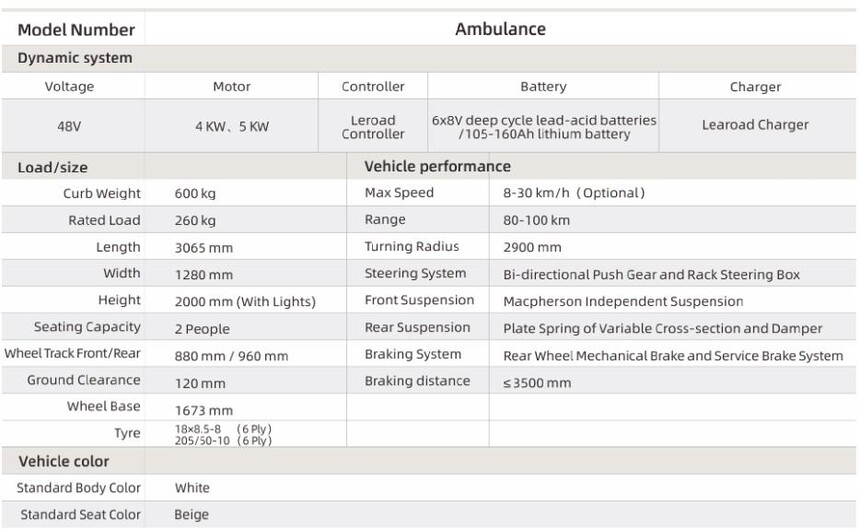Click the Dynamic system section header
The width and height of the screenshot is (860, 529).
[75, 58]
